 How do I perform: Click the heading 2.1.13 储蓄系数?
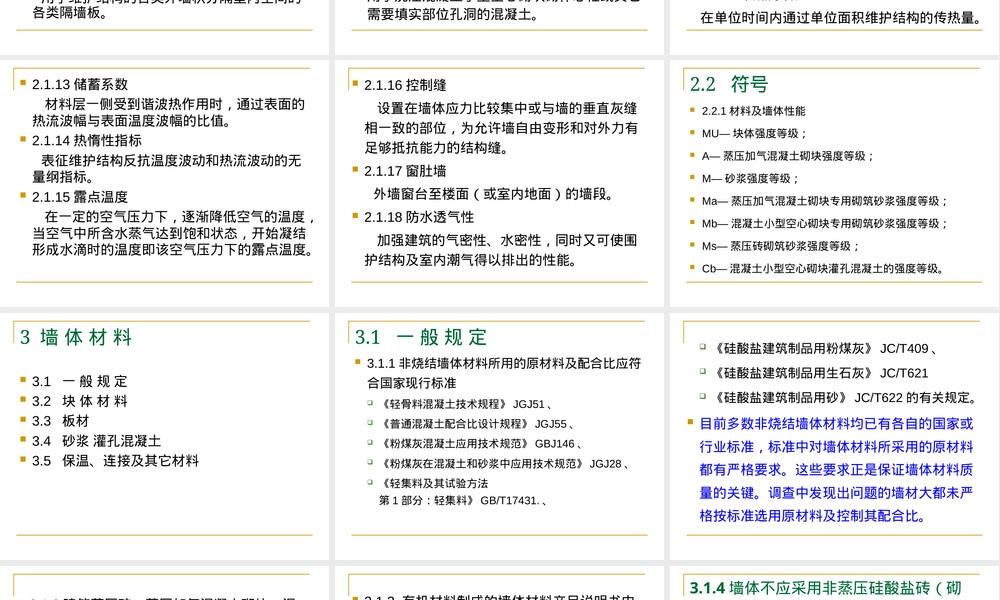tap(80, 84)
